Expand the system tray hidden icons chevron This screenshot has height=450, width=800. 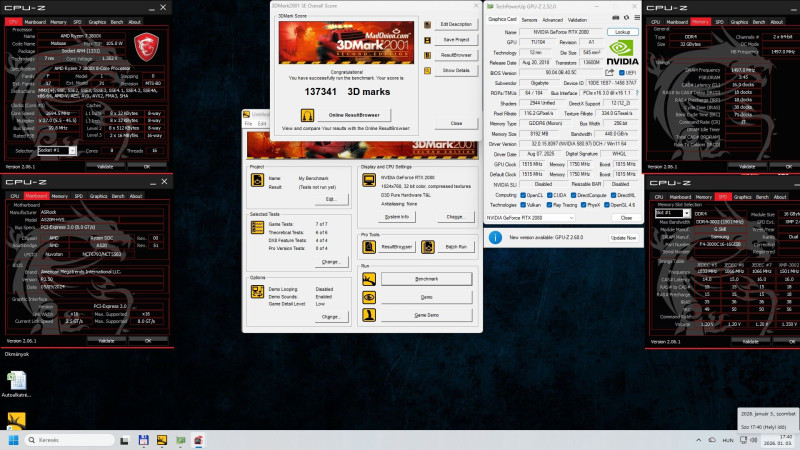pos(698,440)
